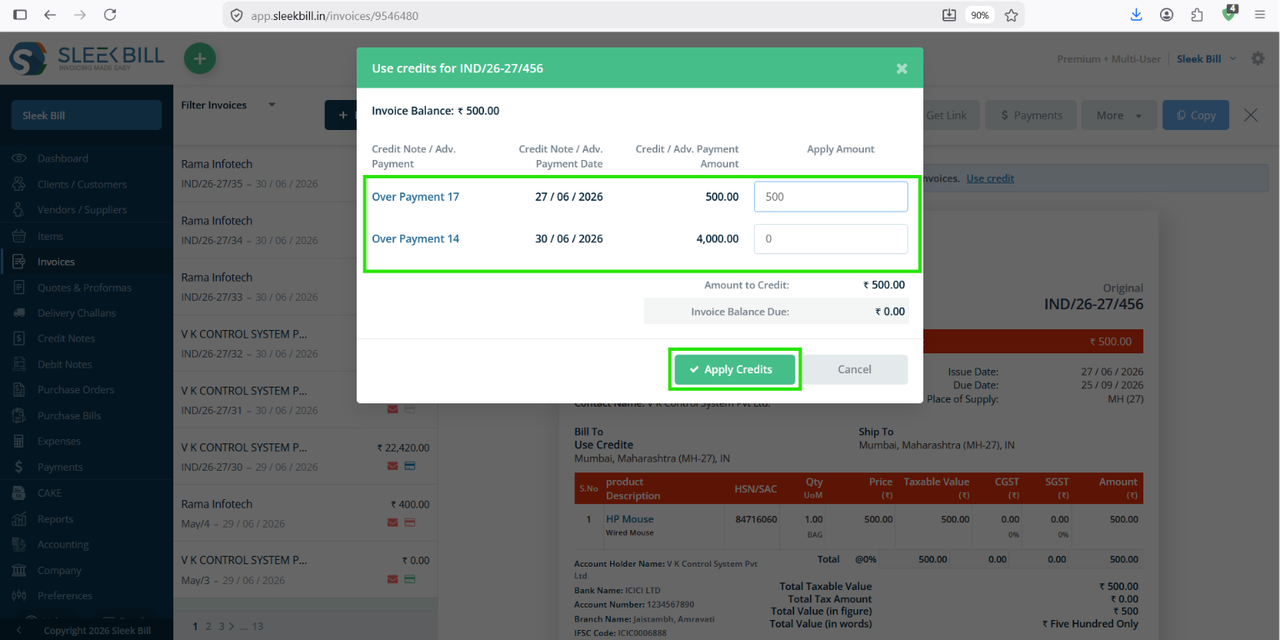
Task: Toggle the browser sidebar panel icon
Action: pos(20,15)
